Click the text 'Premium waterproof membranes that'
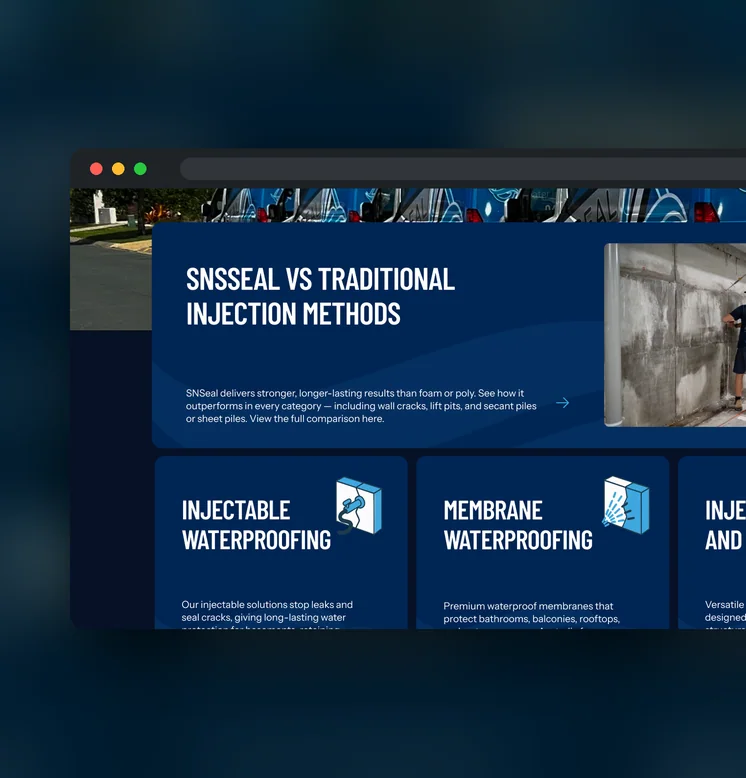The width and height of the screenshot is (746, 778). pos(528,606)
